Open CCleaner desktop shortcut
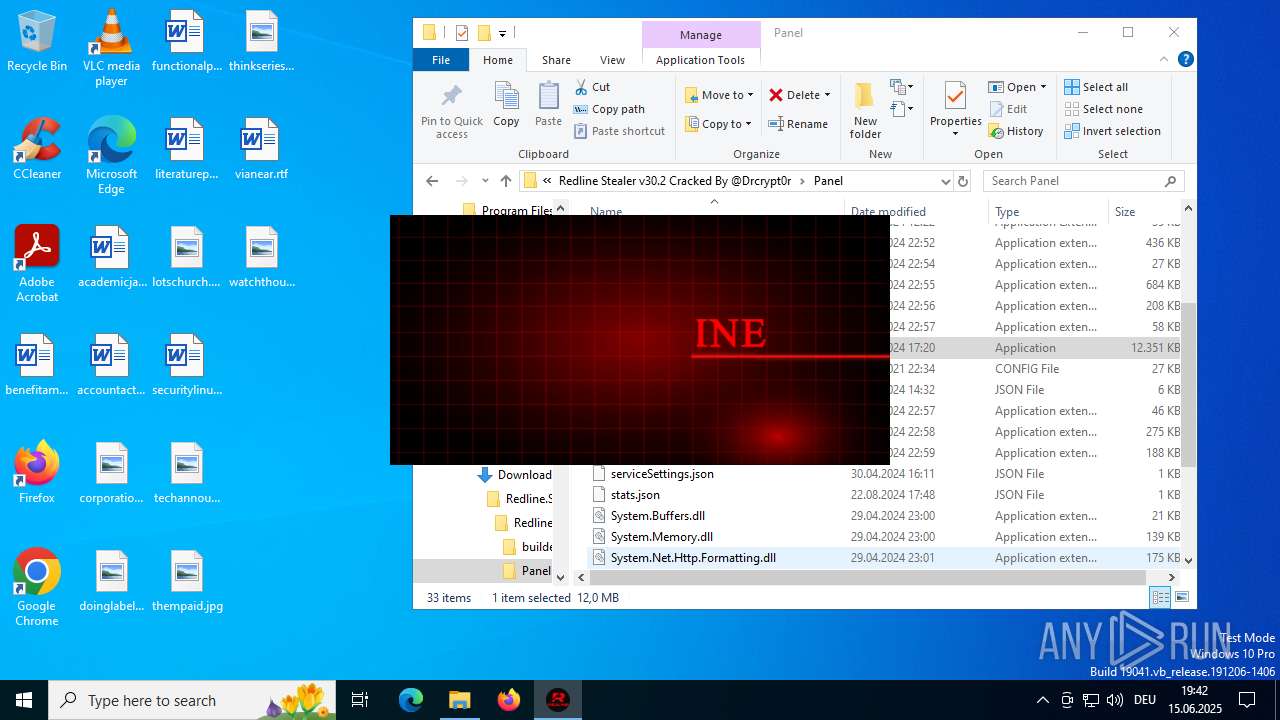The width and height of the screenshot is (1280, 720). [x=37, y=149]
